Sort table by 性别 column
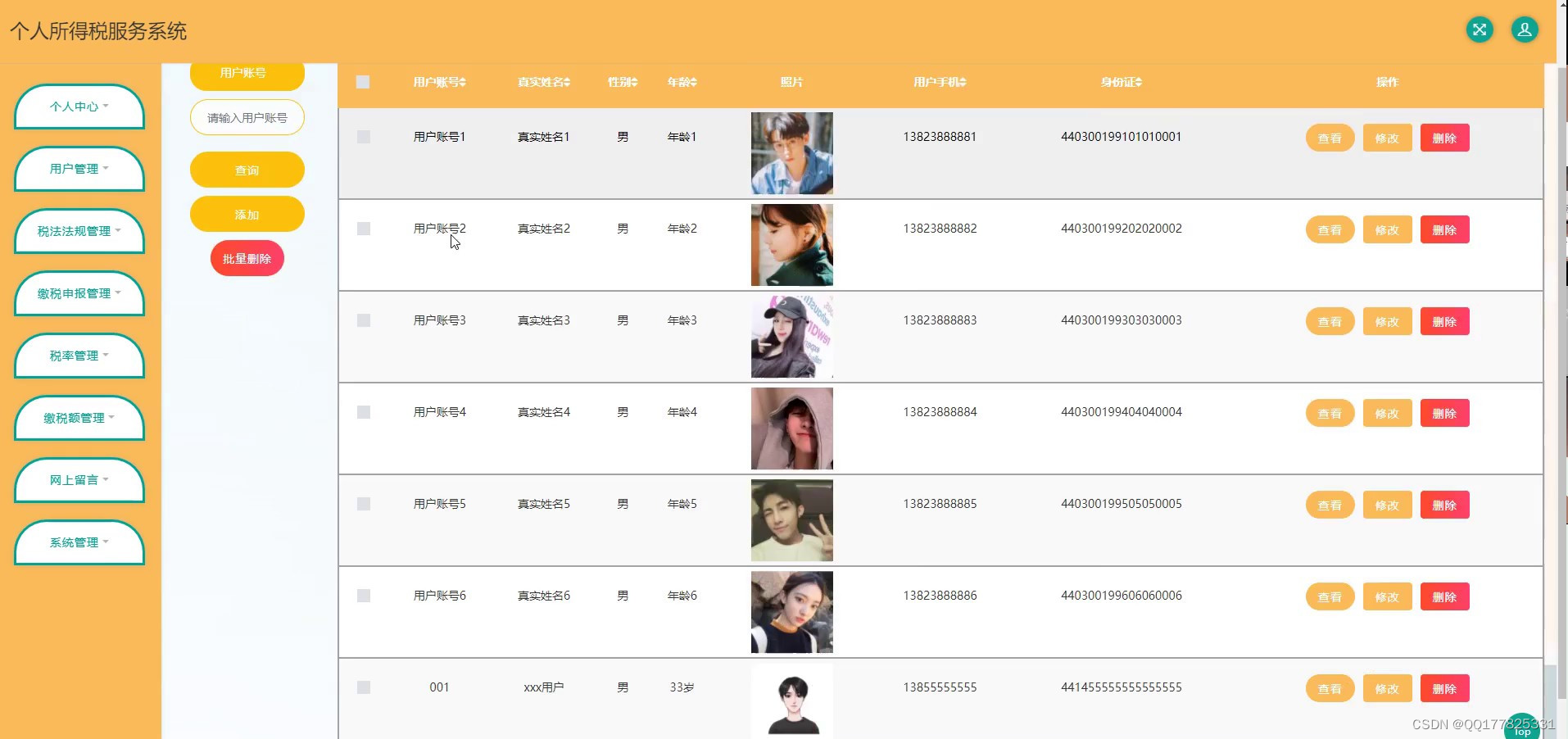The height and width of the screenshot is (739, 1568). (x=623, y=82)
